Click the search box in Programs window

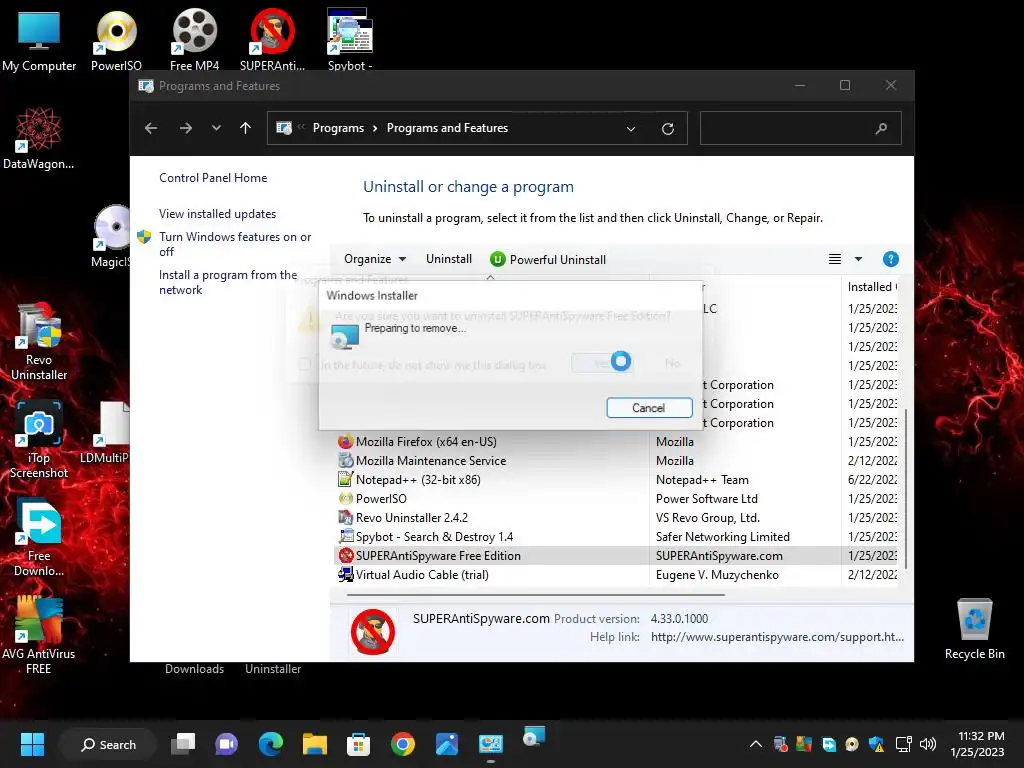click(x=801, y=128)
